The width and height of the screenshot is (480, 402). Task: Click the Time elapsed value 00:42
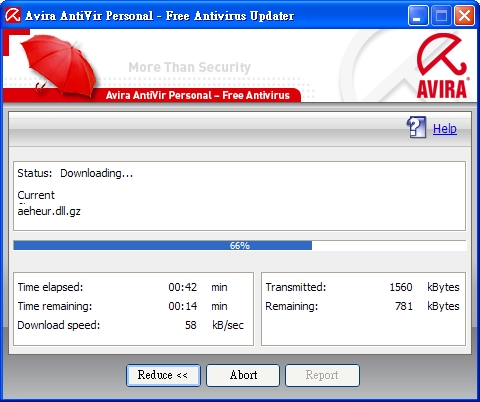point(182,287)
